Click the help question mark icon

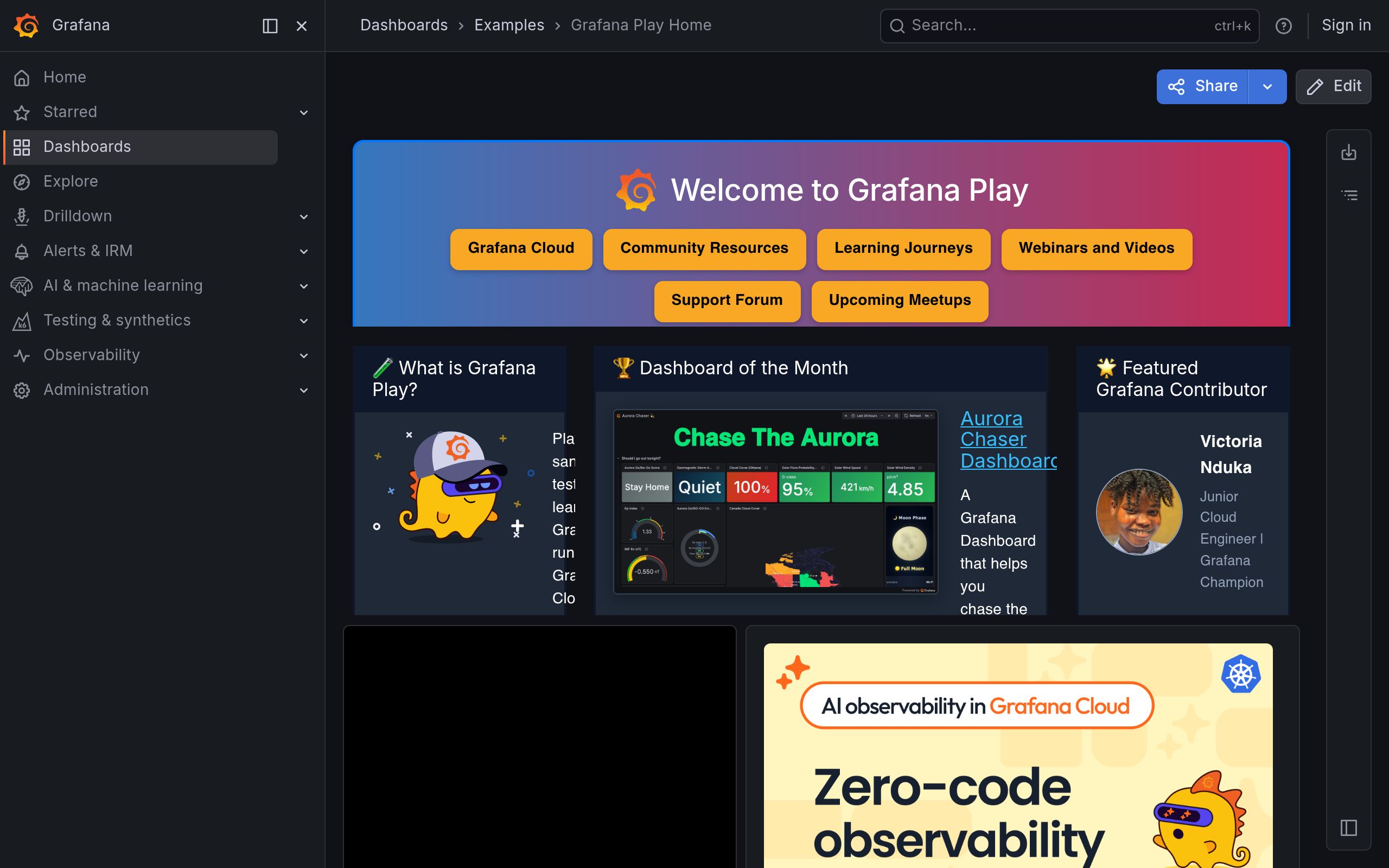[x=1284, y=26]
